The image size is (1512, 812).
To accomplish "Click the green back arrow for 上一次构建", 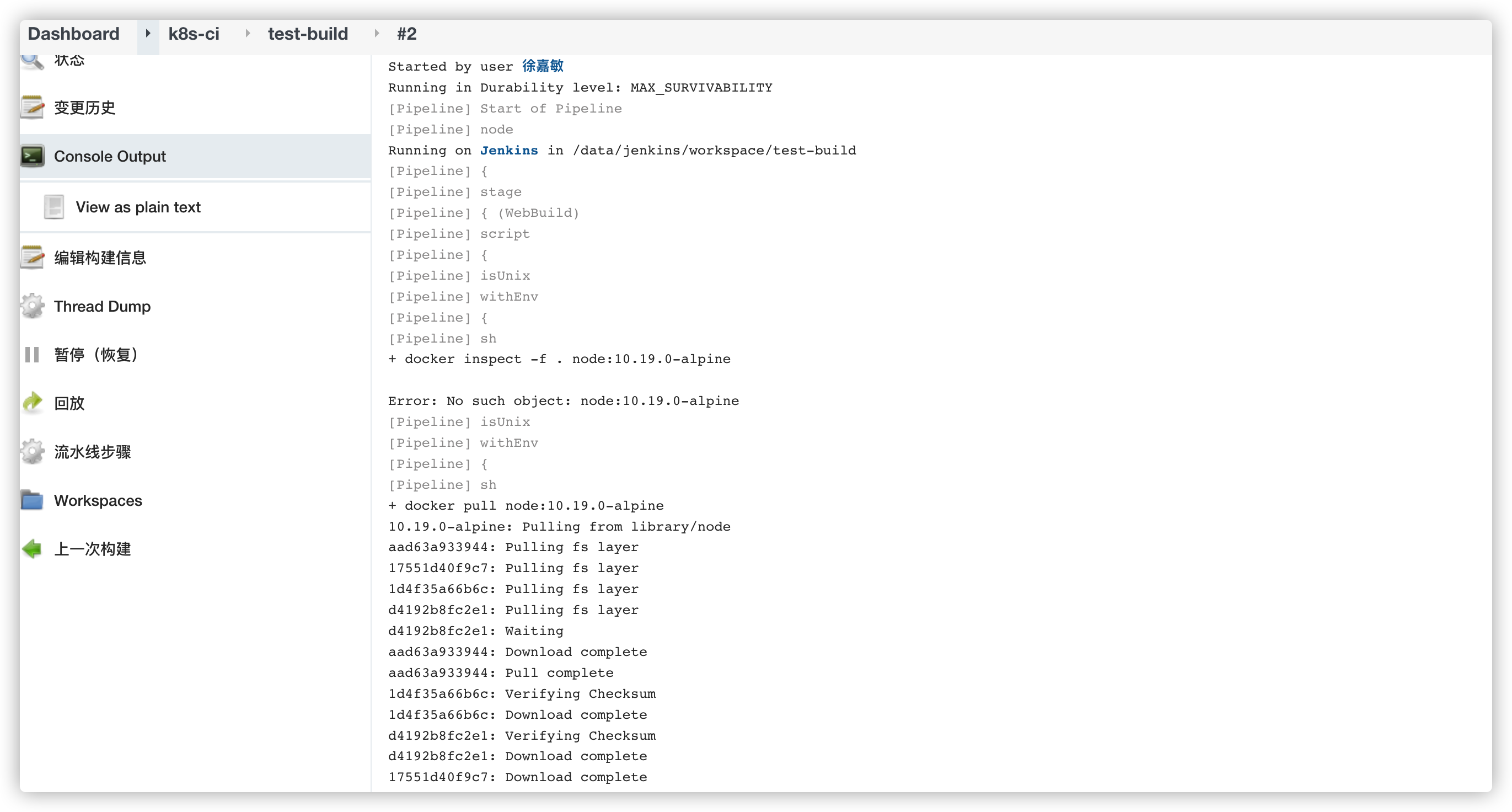I will [x=33, y=549].
